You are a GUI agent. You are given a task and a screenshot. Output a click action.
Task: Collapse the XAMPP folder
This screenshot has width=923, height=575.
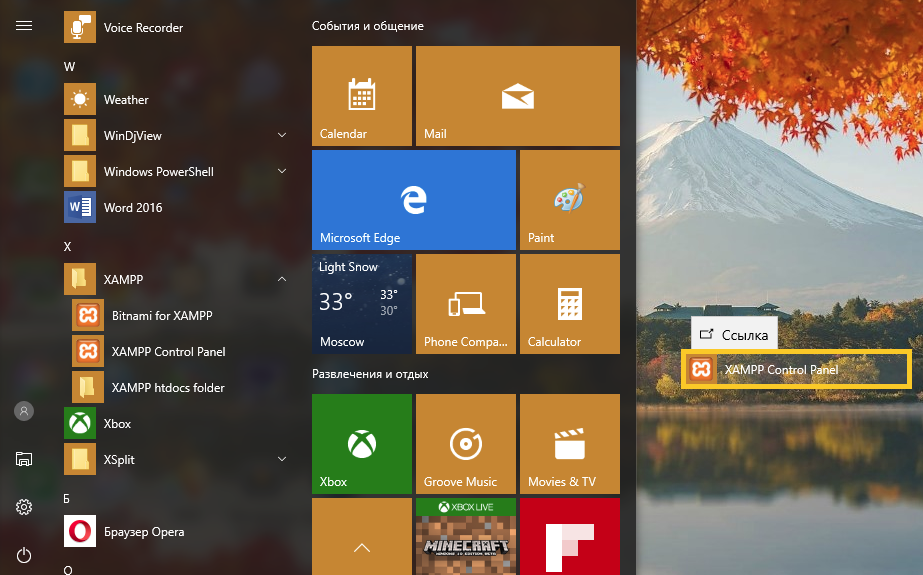coord(282,280)
